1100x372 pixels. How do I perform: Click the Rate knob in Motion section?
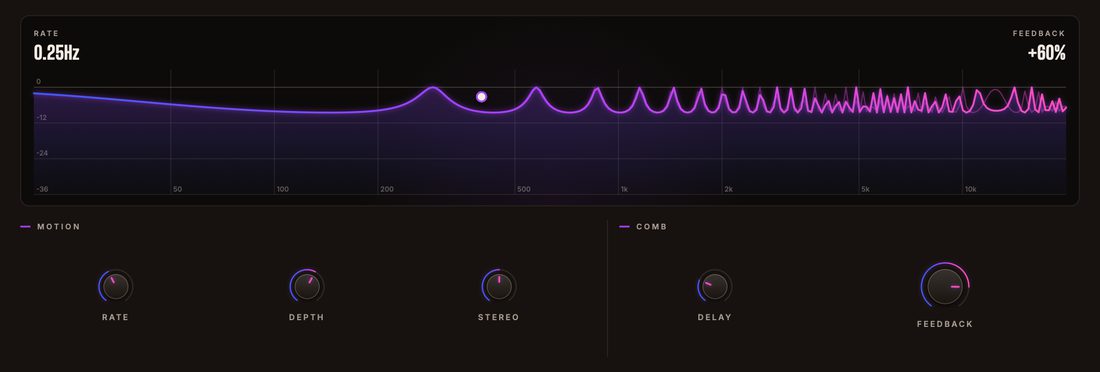[116, 286]
